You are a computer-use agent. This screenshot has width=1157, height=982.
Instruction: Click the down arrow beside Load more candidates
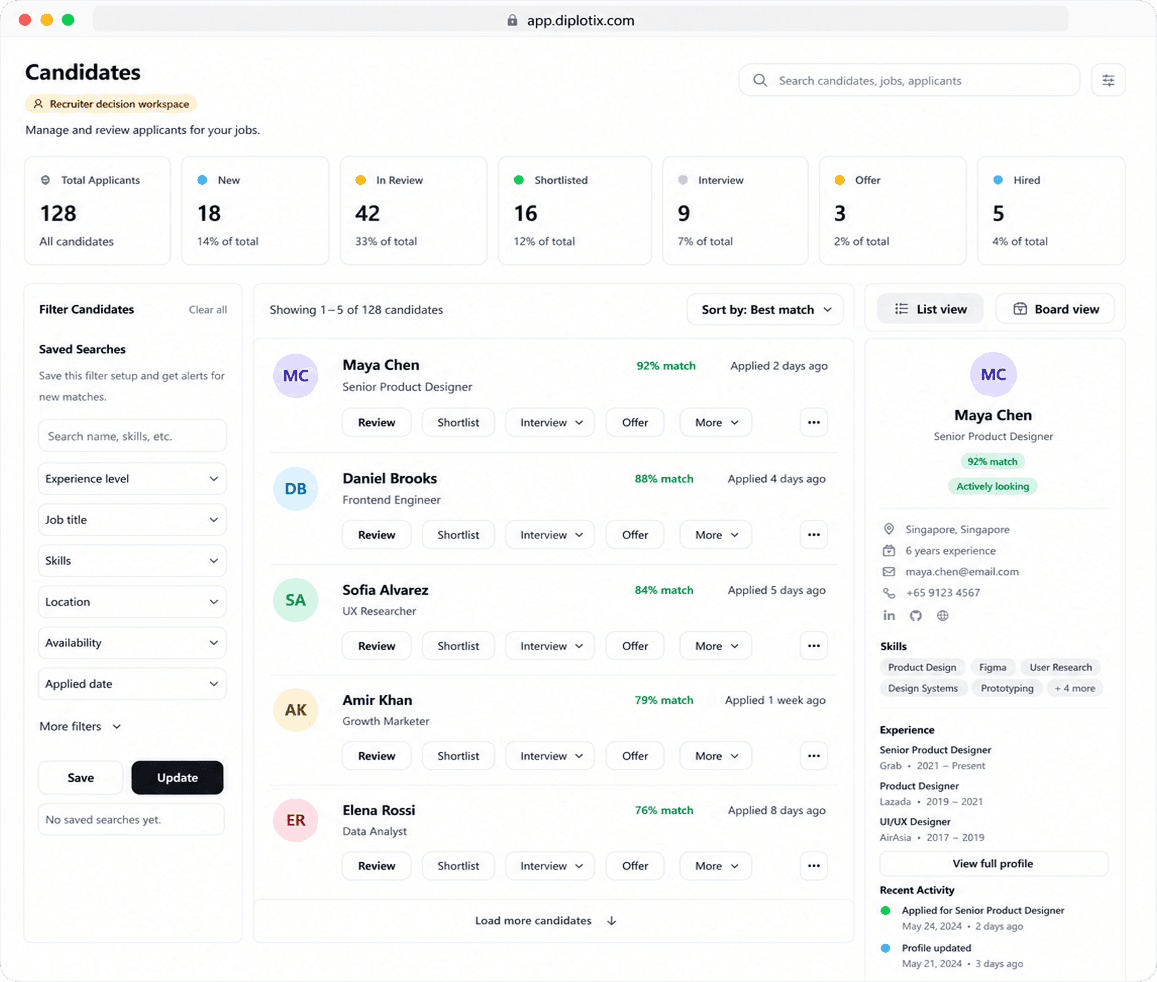(612, 921)
